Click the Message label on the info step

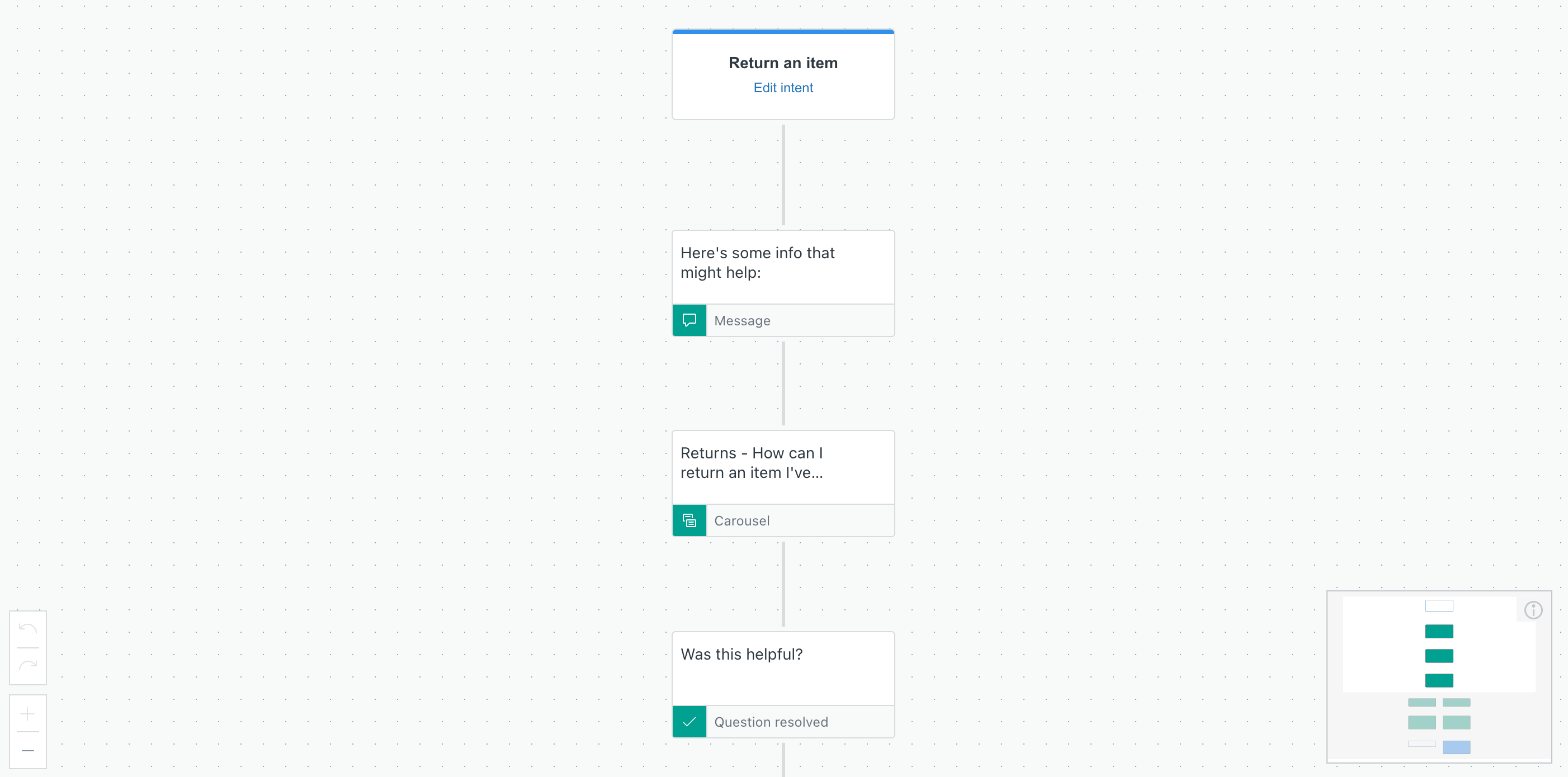tap(742, 320)
